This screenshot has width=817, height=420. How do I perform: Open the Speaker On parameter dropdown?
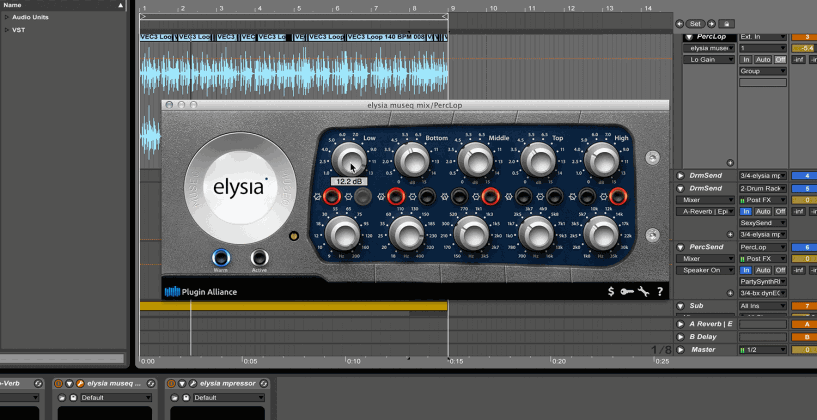(705, 270)
